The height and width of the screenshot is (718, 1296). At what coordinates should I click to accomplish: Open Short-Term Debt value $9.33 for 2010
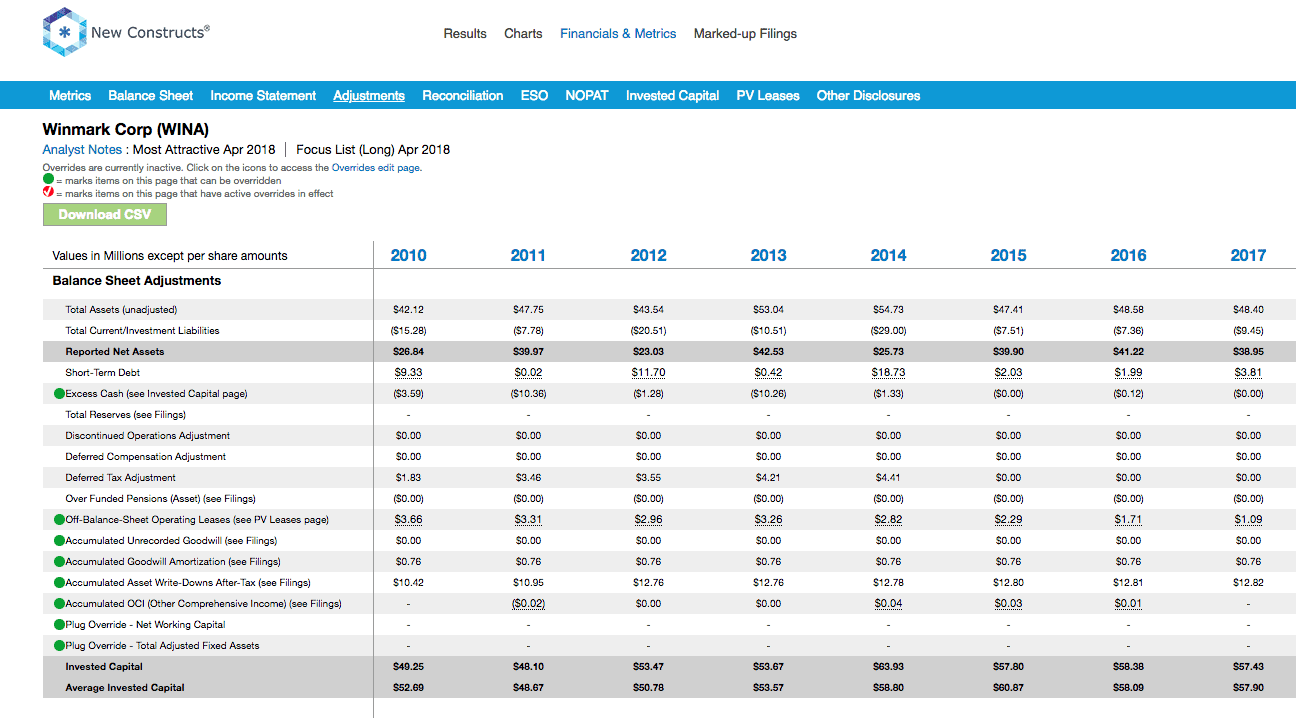pyautogui.click(x=408, y=373)
